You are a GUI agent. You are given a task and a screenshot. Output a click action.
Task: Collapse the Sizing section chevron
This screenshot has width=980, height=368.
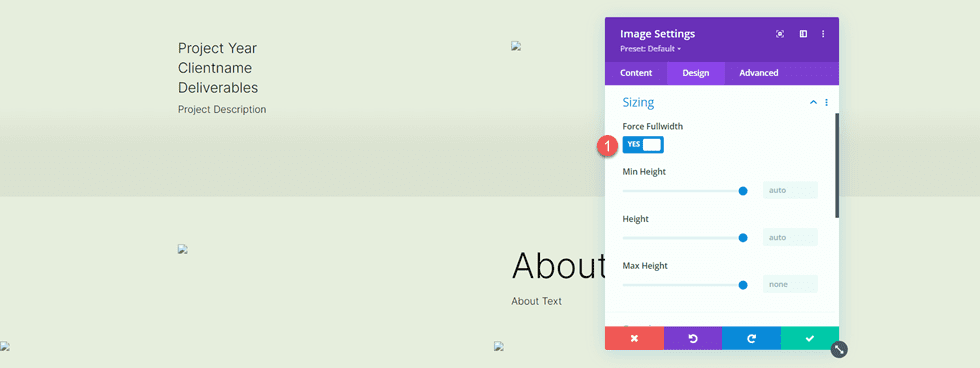coord(813,102)
